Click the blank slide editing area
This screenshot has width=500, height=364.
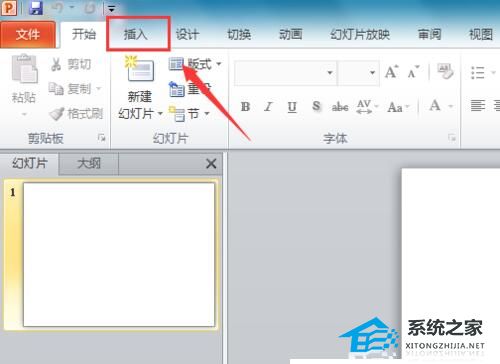(450, 263)
